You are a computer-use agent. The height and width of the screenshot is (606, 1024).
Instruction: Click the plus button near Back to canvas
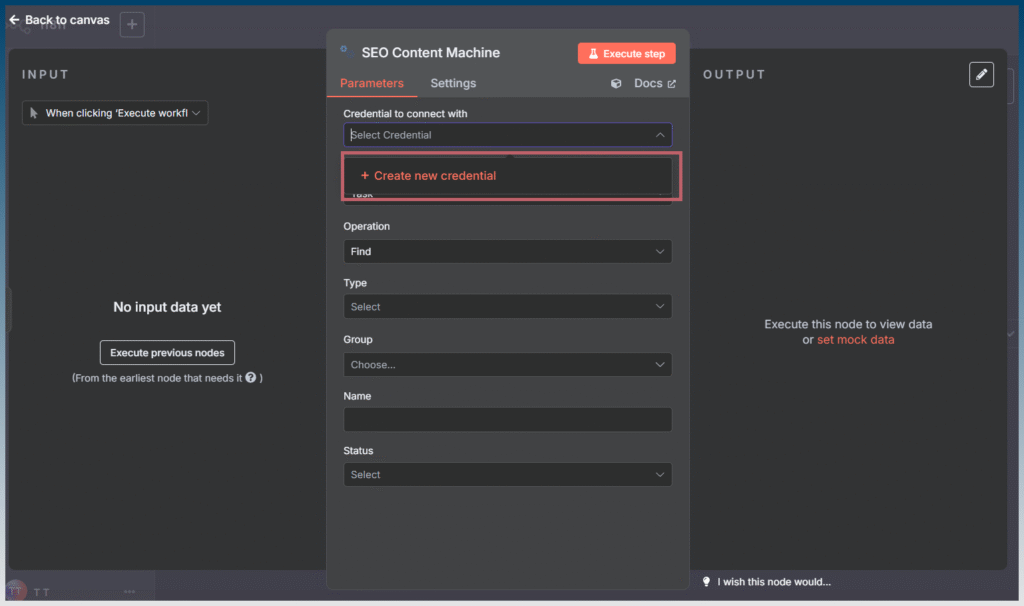tap(132, 25)
